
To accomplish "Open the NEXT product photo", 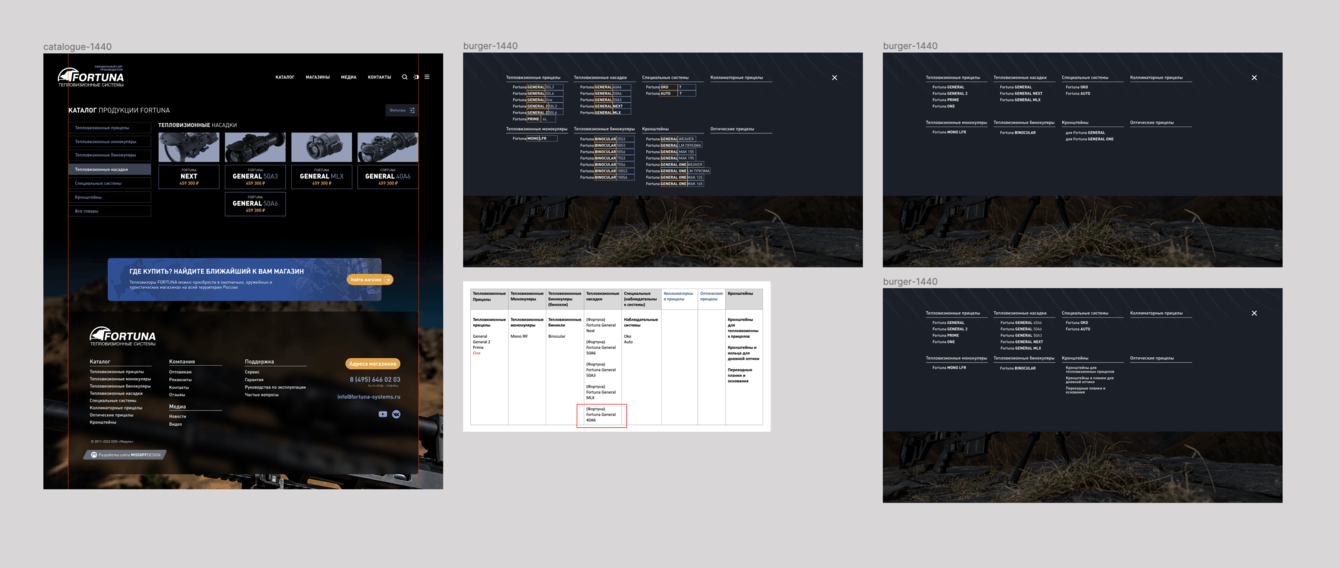I will (188, 147).
